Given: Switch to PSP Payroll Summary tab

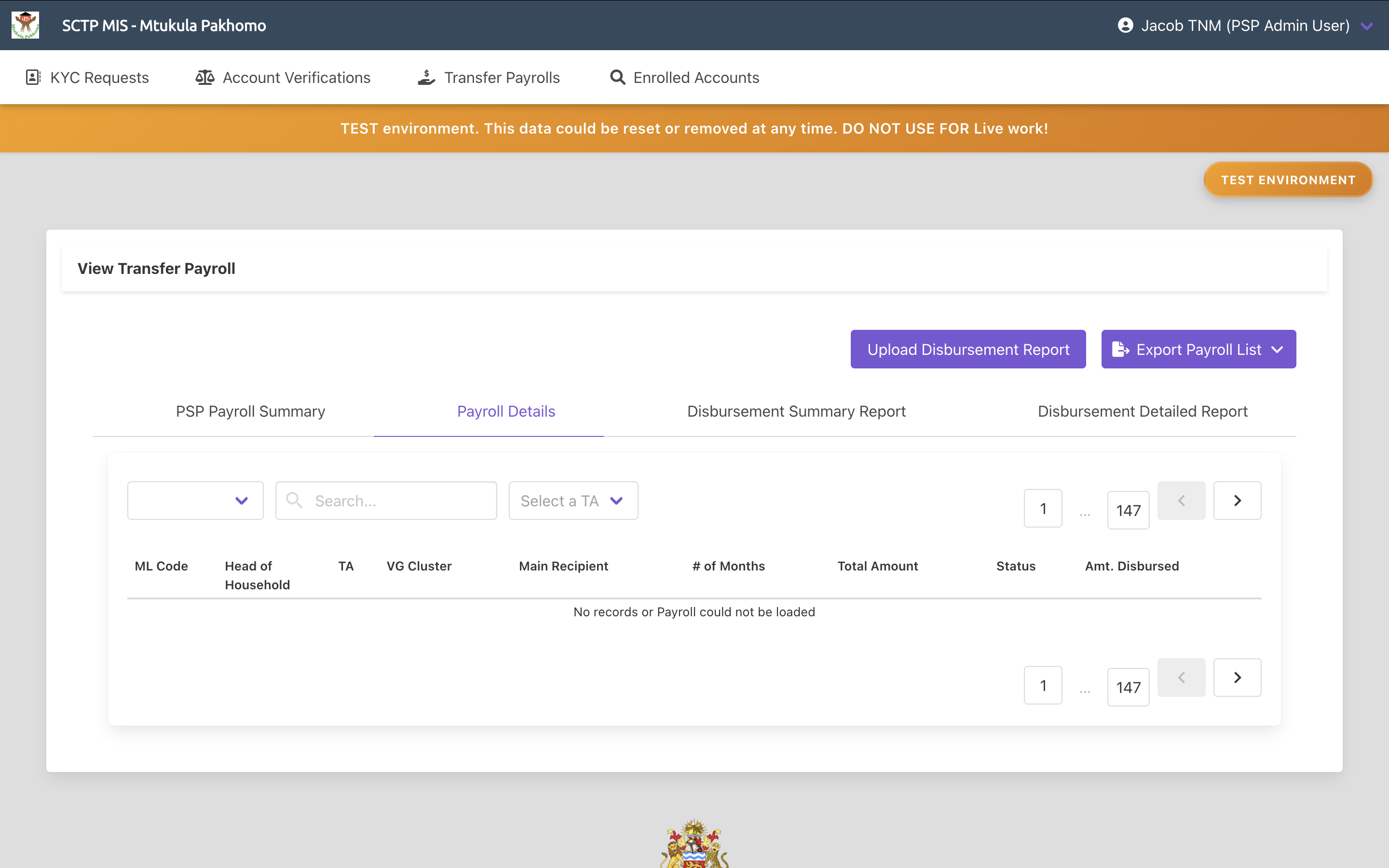Looking at the screenshot, I should tap(250, 411).
